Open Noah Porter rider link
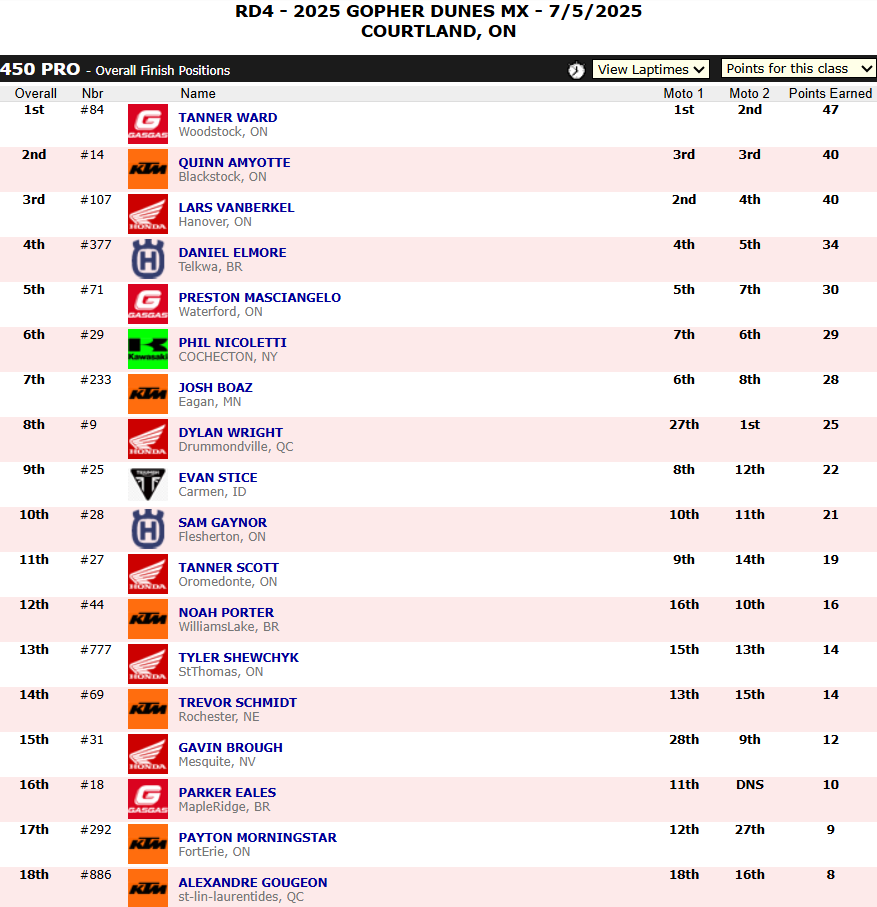This screenshot has width=877, height=907. coord(226,613)
